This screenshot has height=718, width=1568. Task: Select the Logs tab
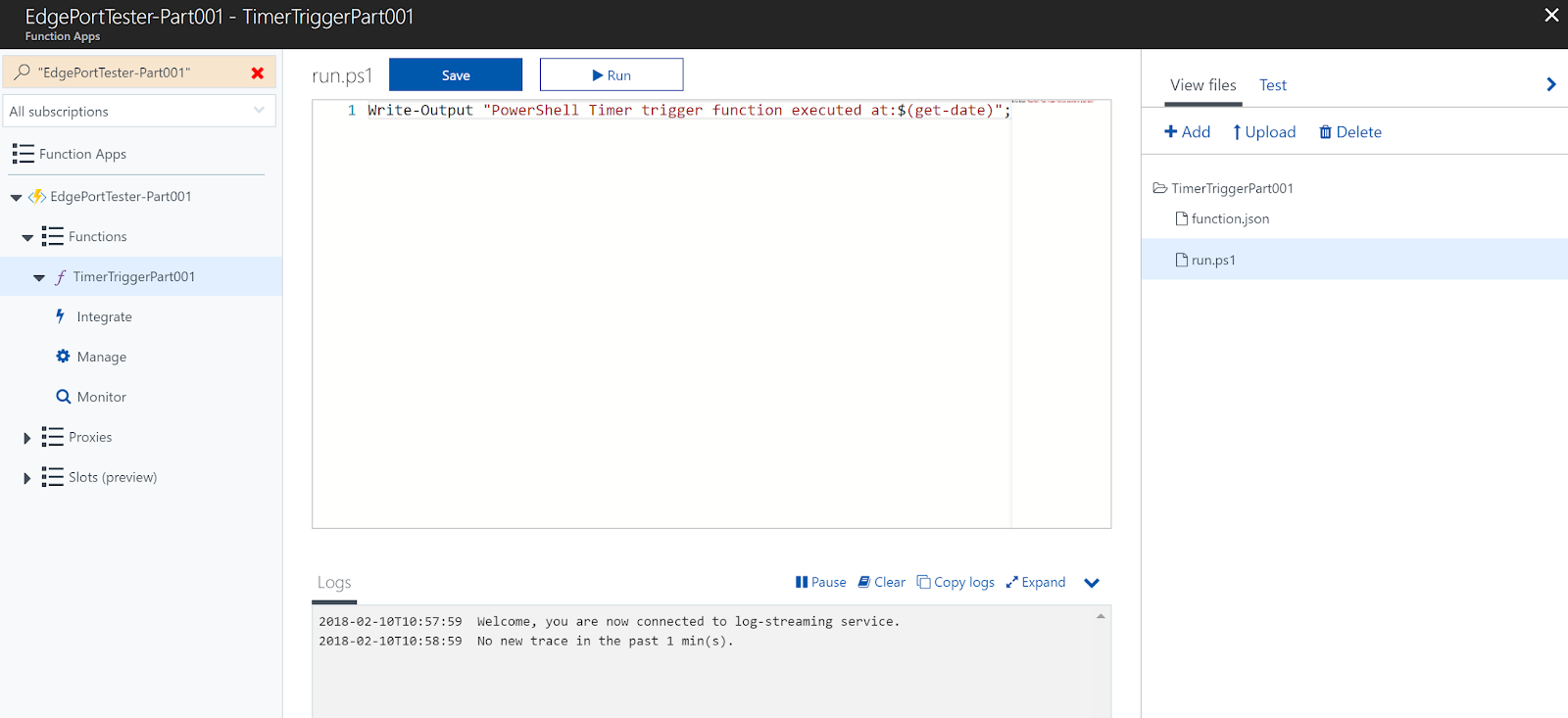(x=334, y=583)
